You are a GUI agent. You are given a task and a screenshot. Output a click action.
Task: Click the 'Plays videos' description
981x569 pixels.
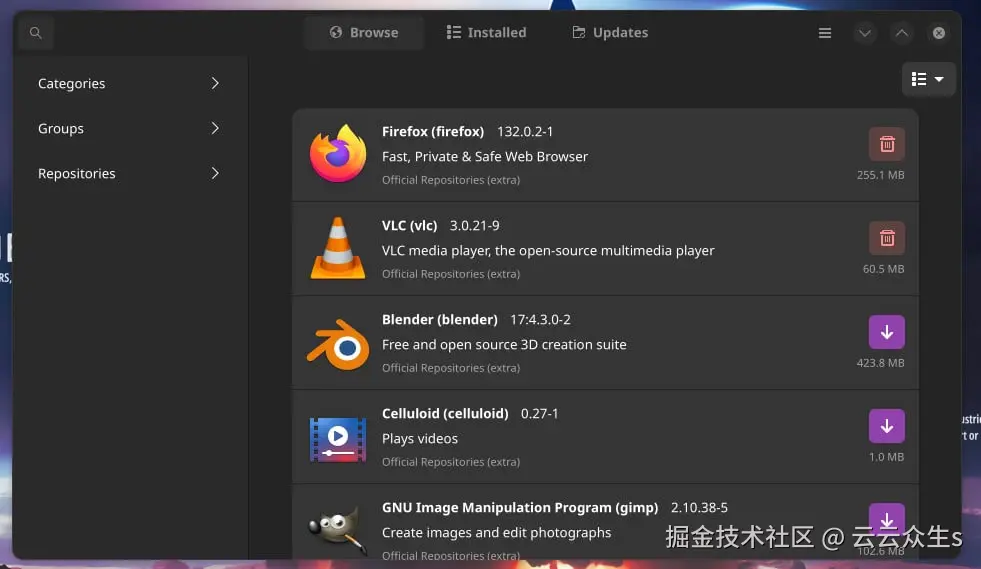(420, 438)
